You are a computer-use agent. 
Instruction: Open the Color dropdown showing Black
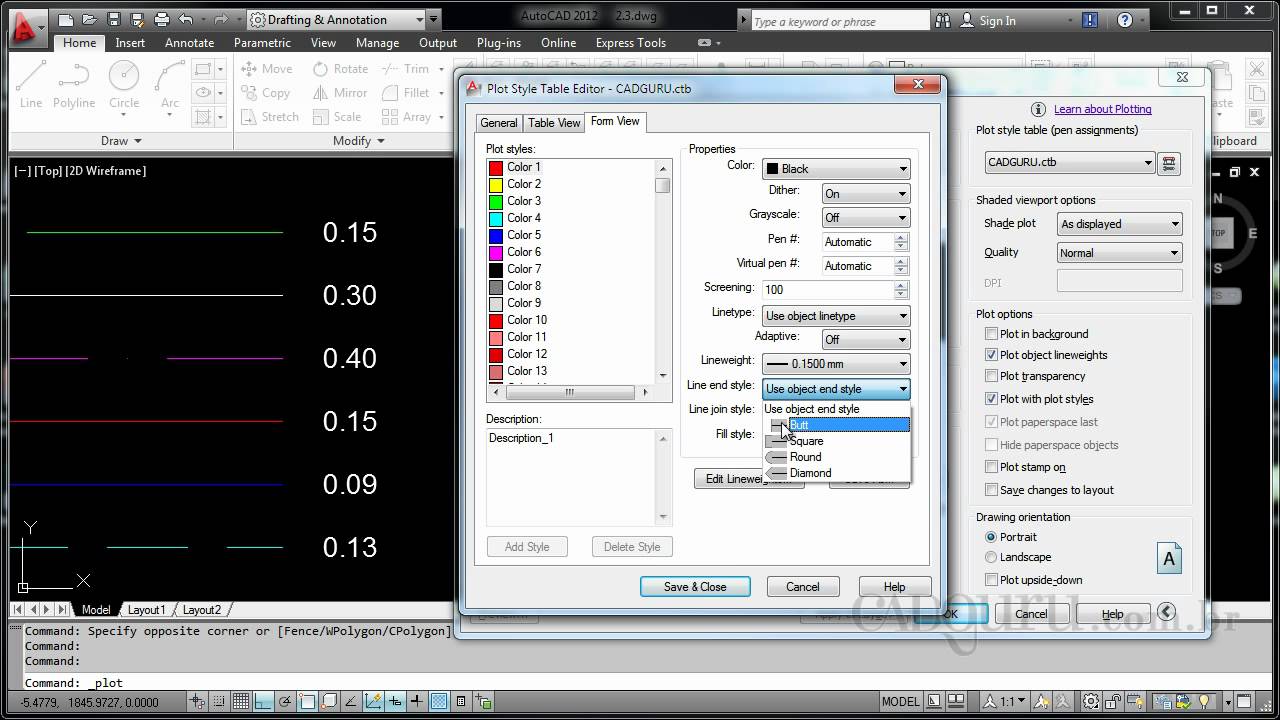pyautogui.click(x=836, y=169)
